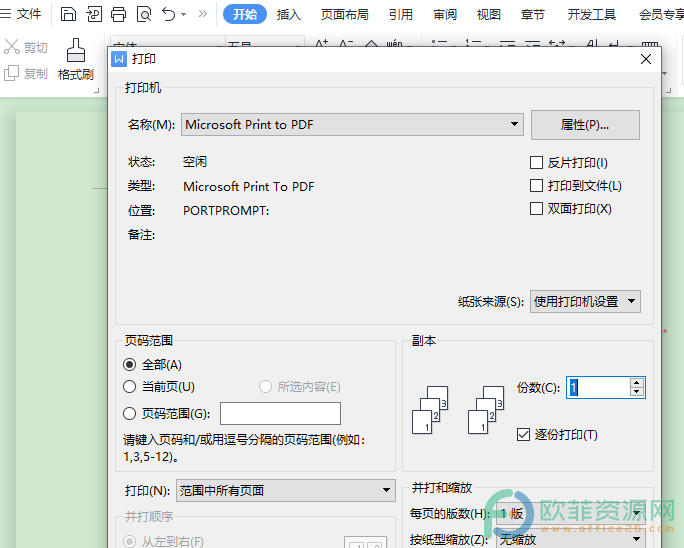Open the 开发工具 tab

[x=592, y=14]
